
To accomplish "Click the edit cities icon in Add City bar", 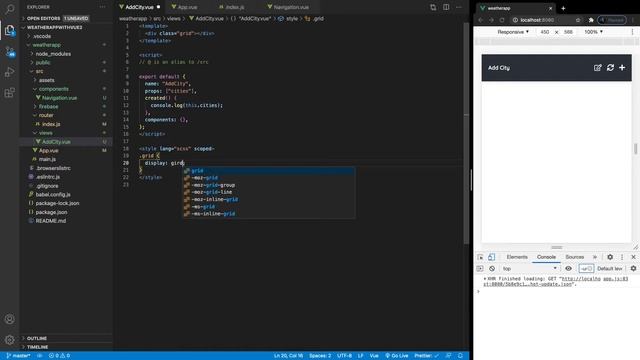I will (598, 68).
